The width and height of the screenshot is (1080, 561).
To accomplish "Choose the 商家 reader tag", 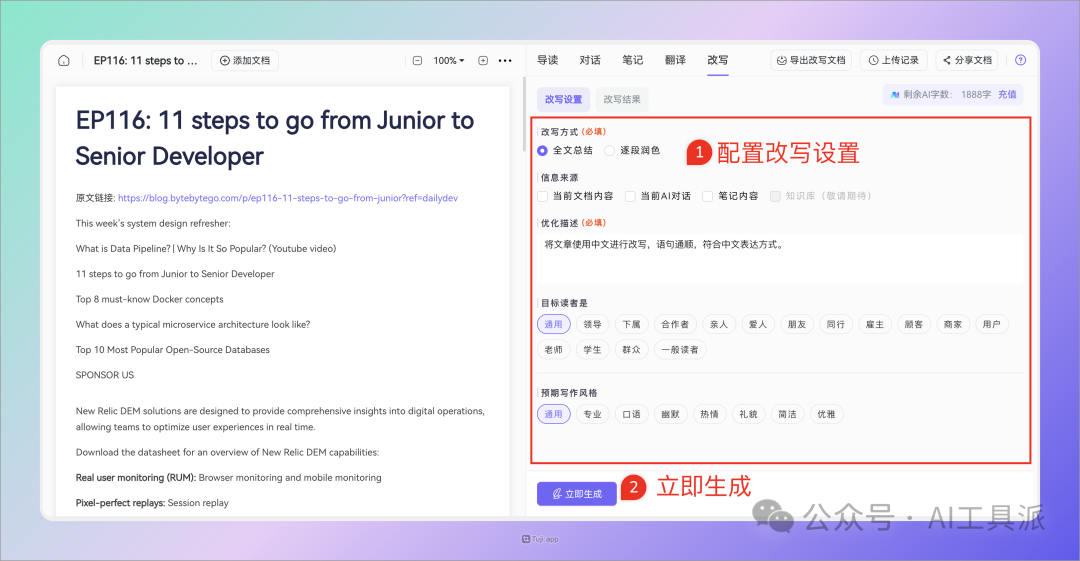I will pos(953,325).
